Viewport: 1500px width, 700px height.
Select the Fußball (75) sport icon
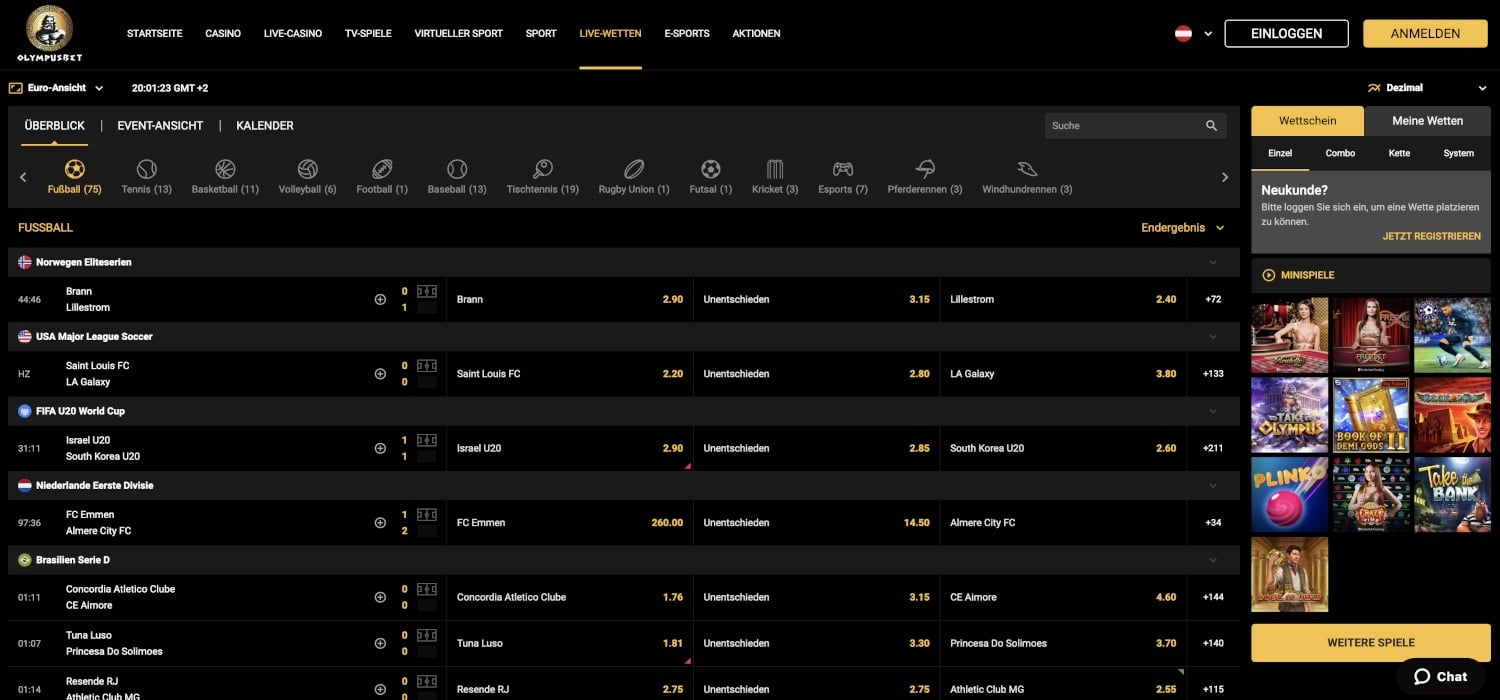pyautogui.click(x=74, y=169)
